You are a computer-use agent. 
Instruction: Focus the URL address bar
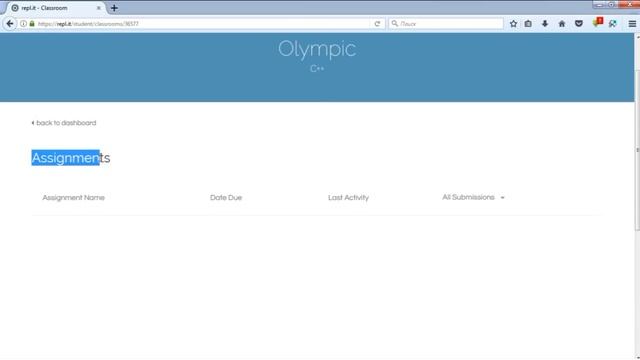200,24
